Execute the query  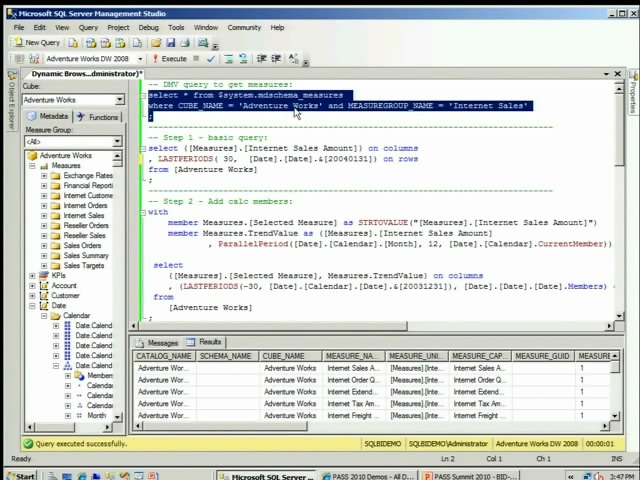(x=170, y=59)
